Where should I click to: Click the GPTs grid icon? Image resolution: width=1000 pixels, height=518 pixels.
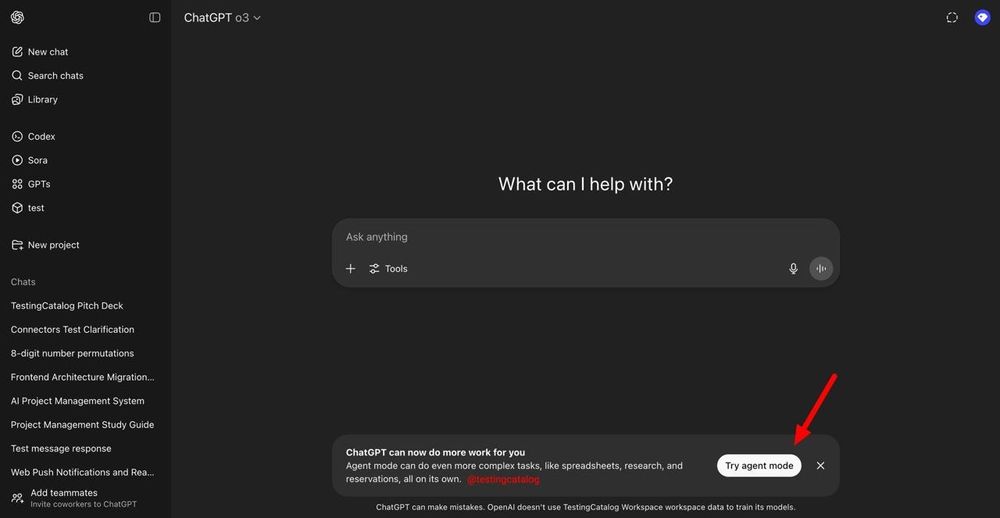click(17, 184)
